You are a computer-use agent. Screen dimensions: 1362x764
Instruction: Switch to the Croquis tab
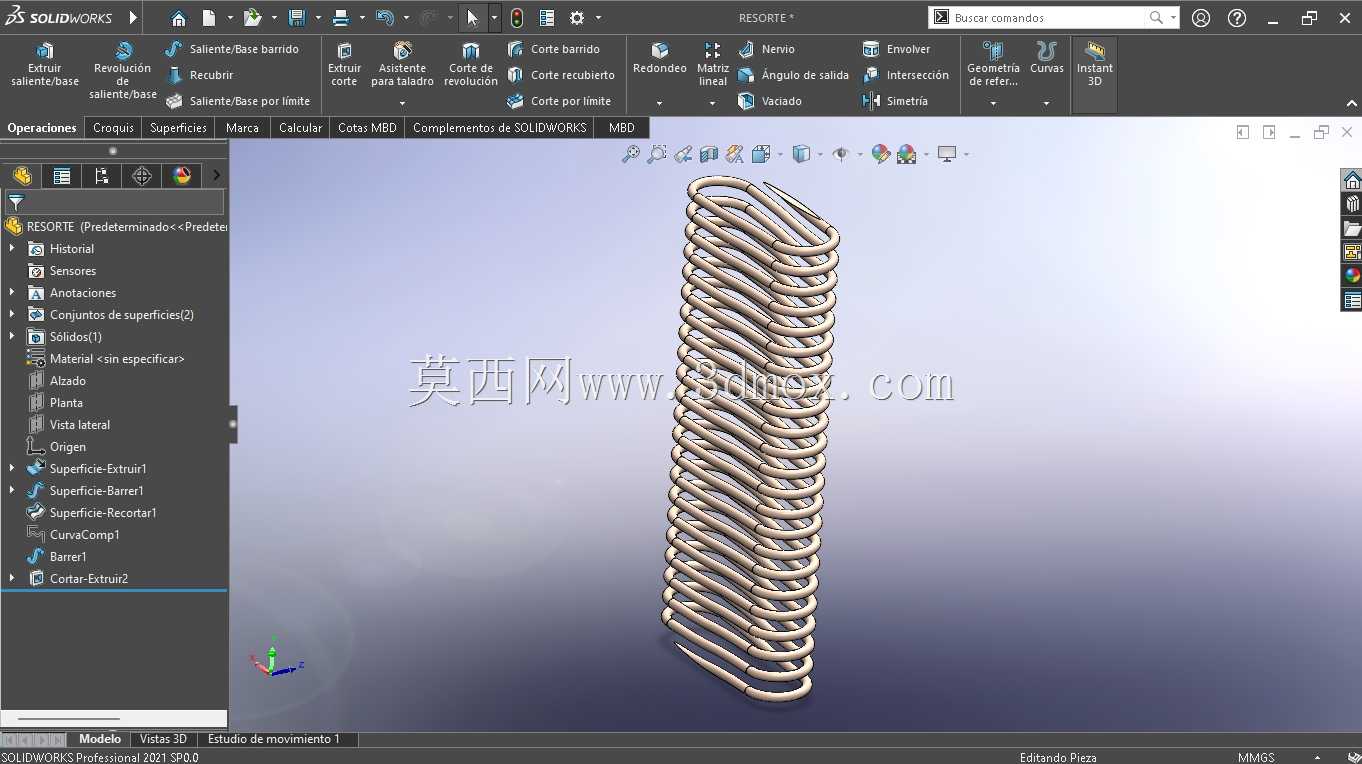pyautogui.click(x=113, y=127)
